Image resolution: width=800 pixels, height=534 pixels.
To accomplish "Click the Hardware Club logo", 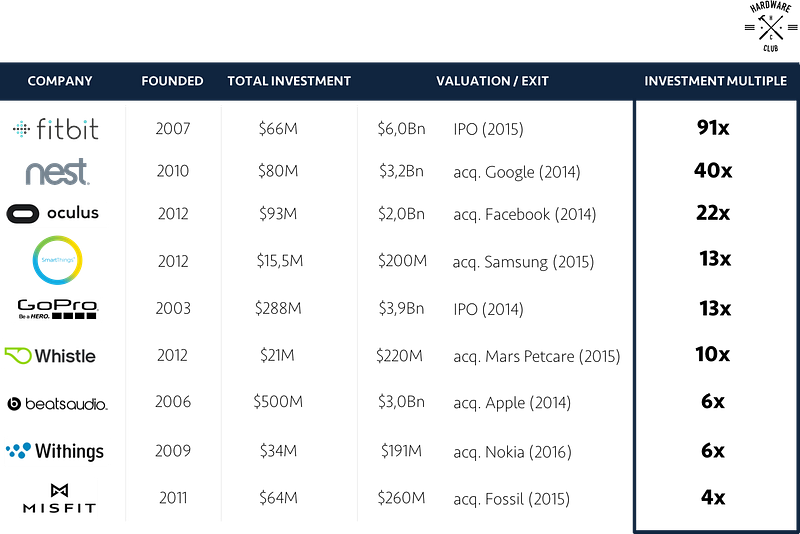I will [x=771, y=27].
